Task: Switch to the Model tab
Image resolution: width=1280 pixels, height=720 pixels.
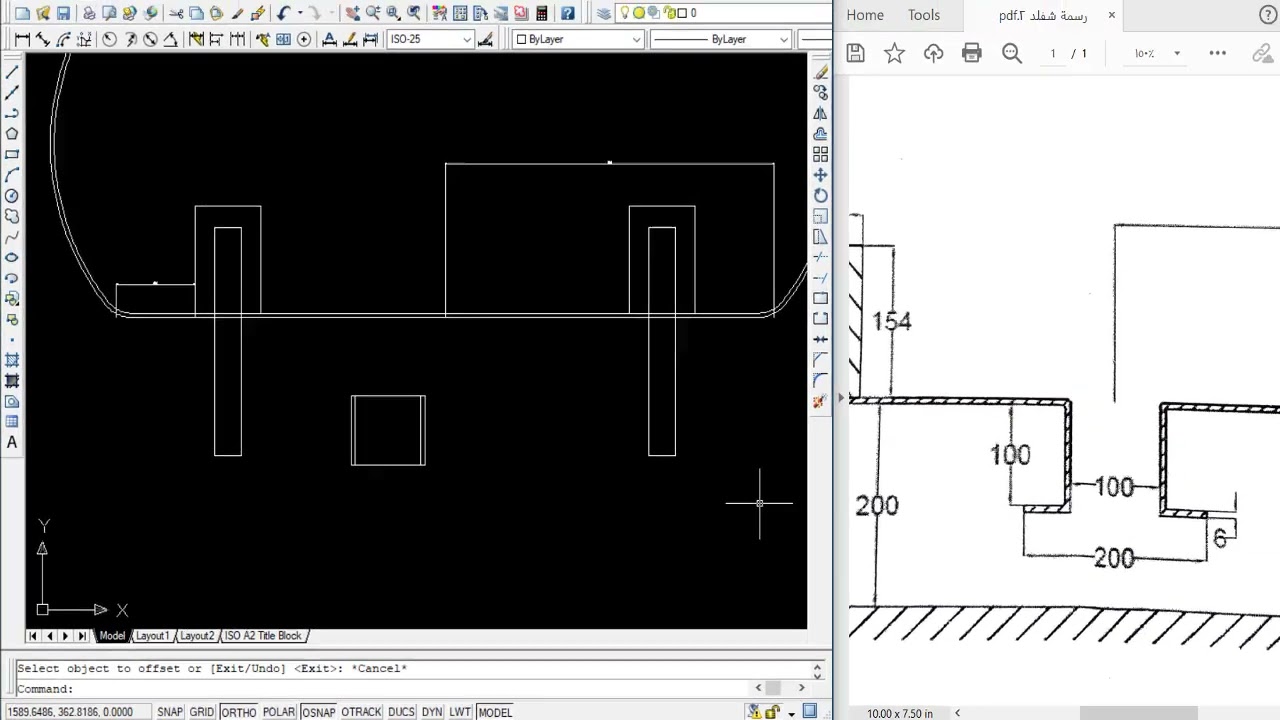Action: [112, 636]
